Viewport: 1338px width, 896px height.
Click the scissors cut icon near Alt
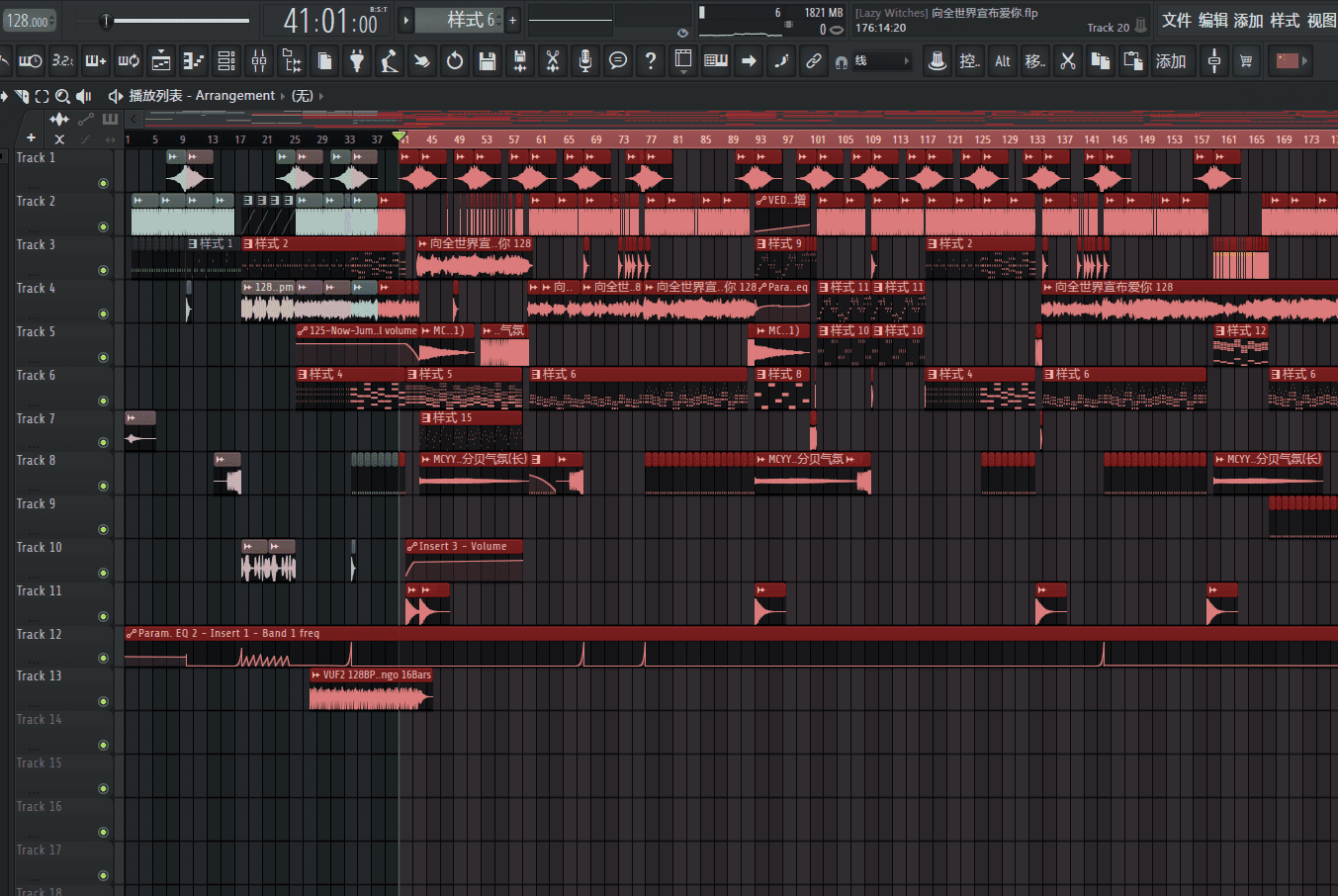pos(1067,61)
